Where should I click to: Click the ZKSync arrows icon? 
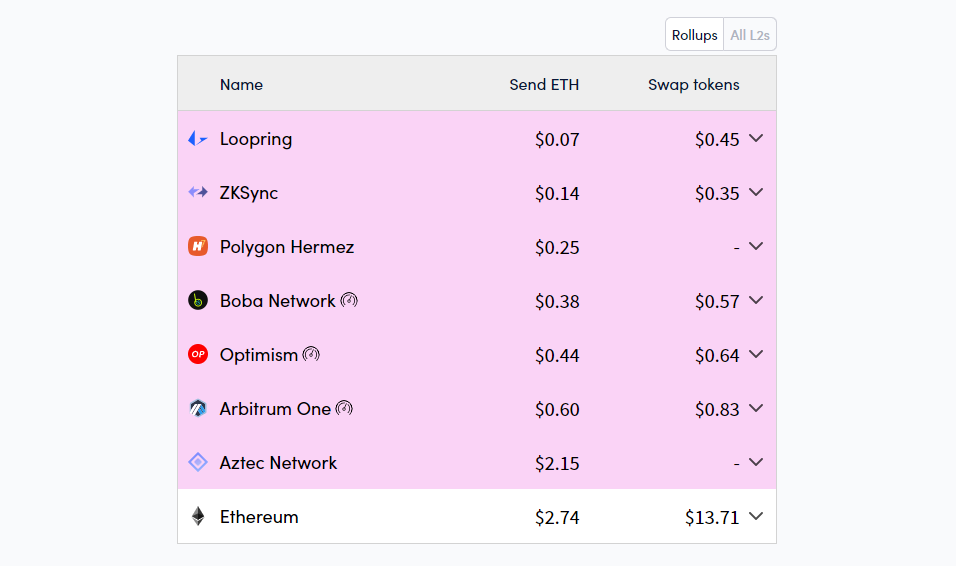click(198, 192)
